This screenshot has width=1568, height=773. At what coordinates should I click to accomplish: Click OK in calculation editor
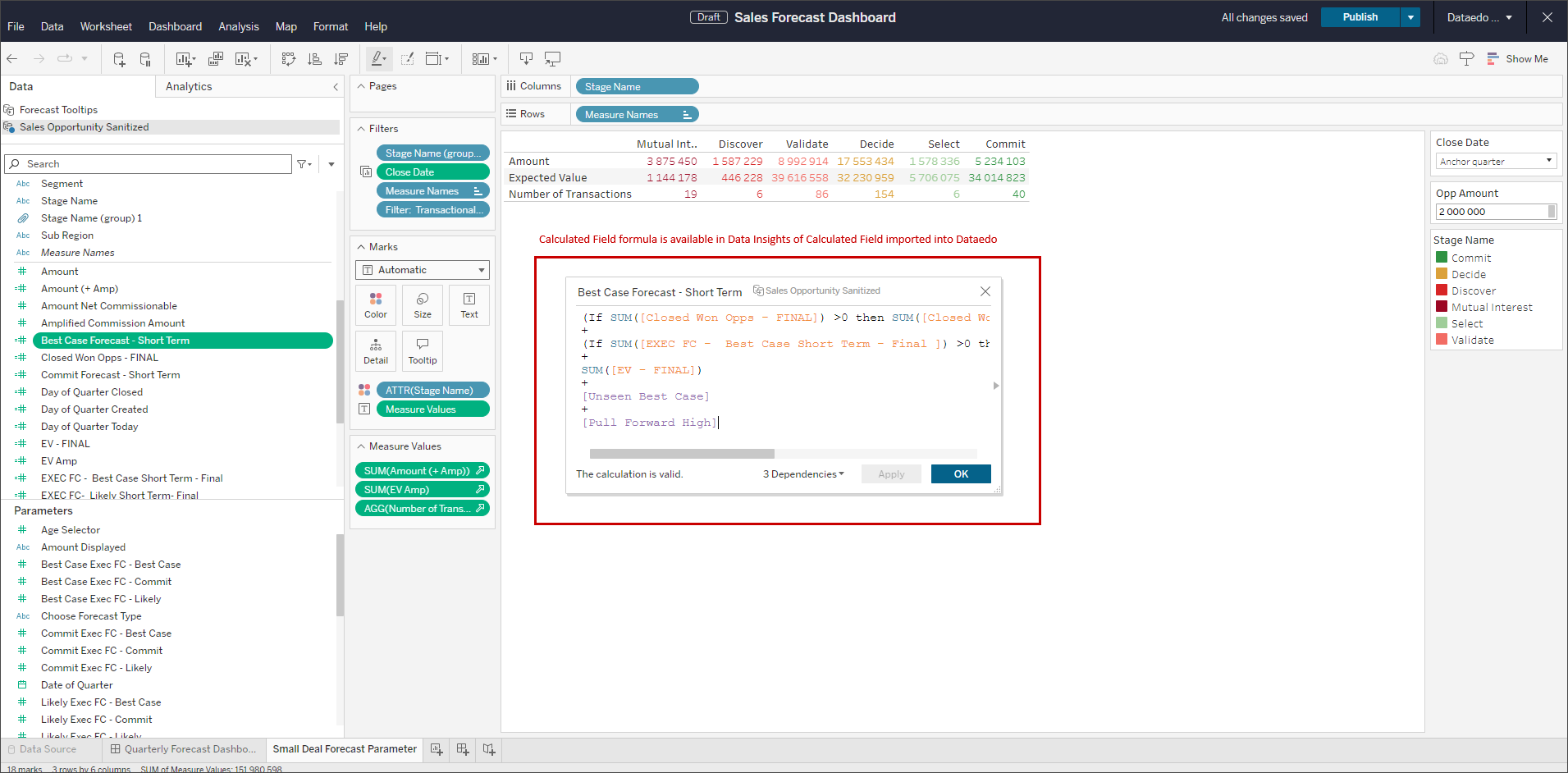tap(961, 474)
